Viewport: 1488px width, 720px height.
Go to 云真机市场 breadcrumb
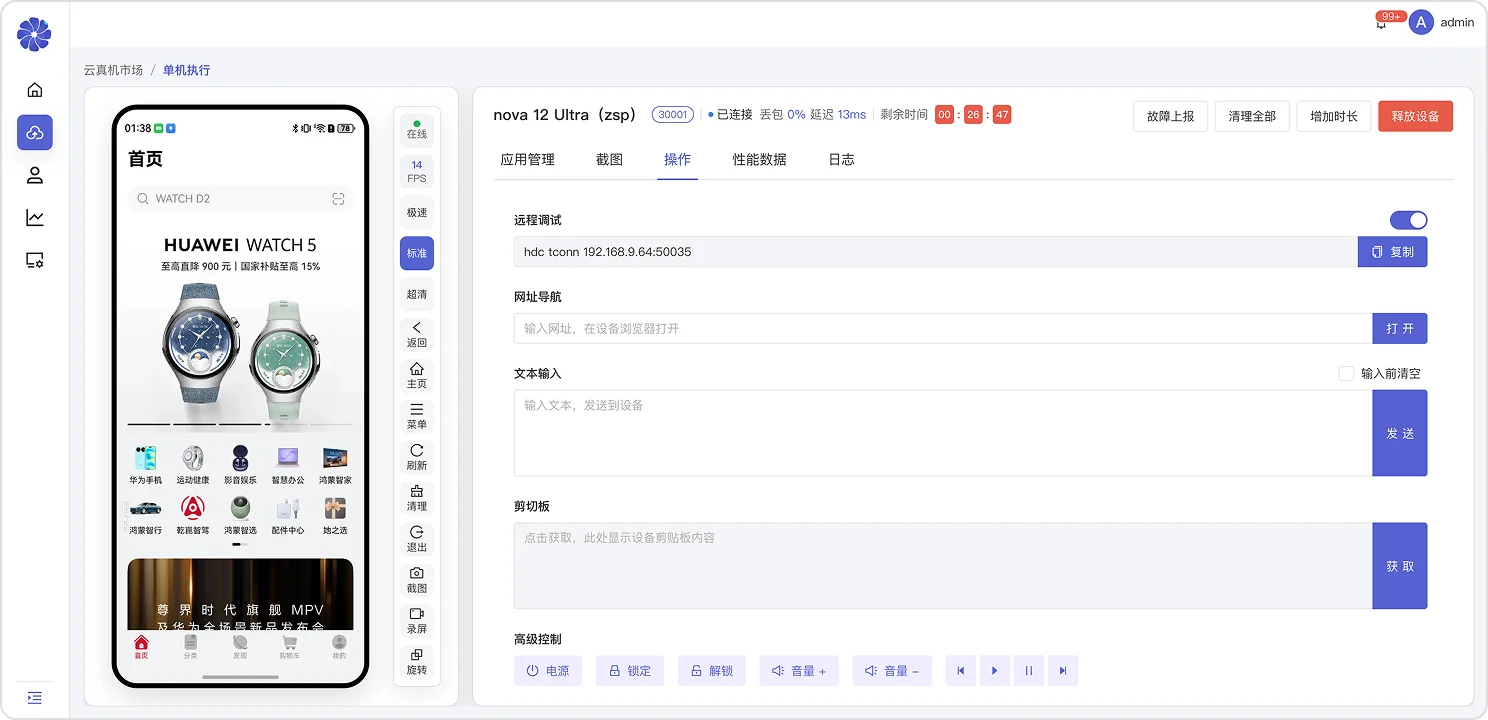click(x=113, y=70)
